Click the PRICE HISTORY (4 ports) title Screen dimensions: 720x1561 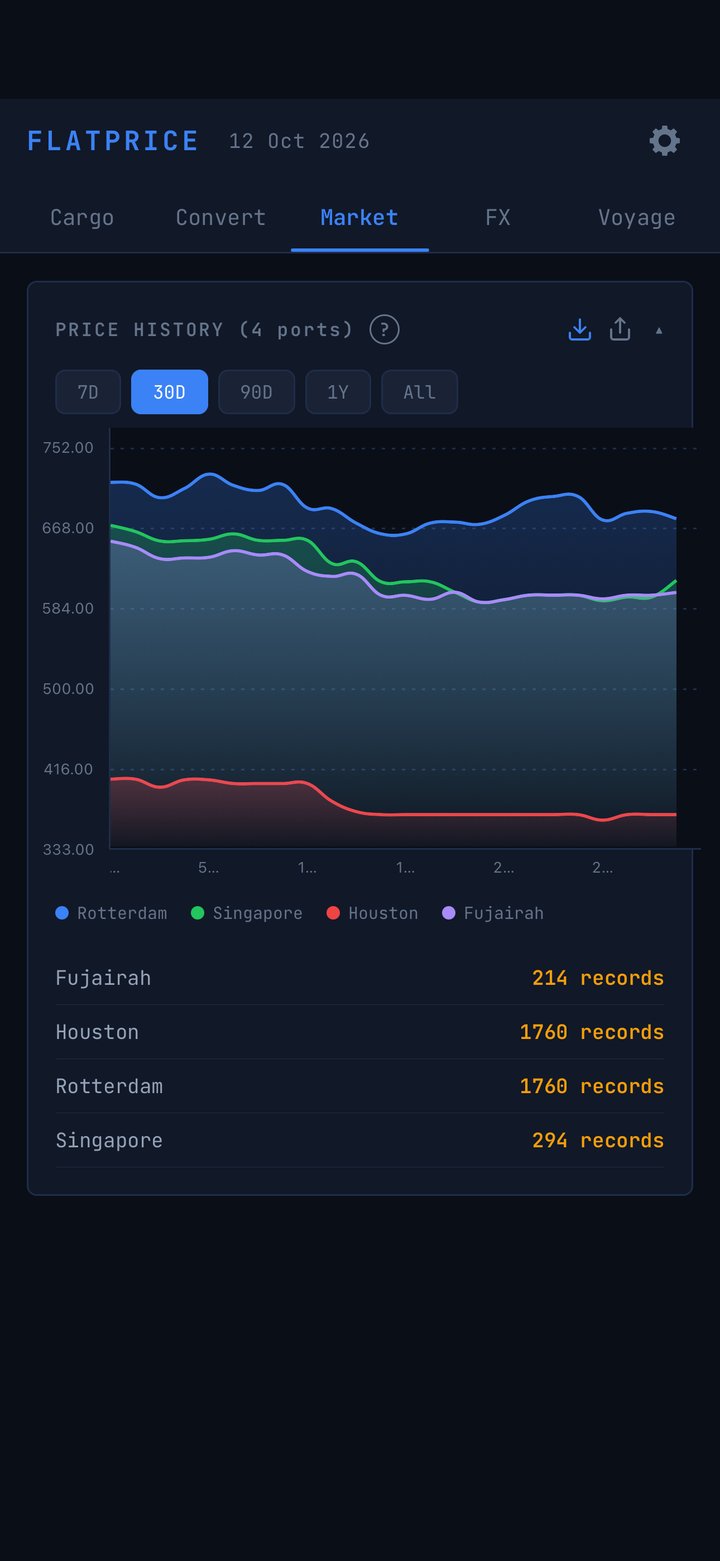click(x=205, y=330)
